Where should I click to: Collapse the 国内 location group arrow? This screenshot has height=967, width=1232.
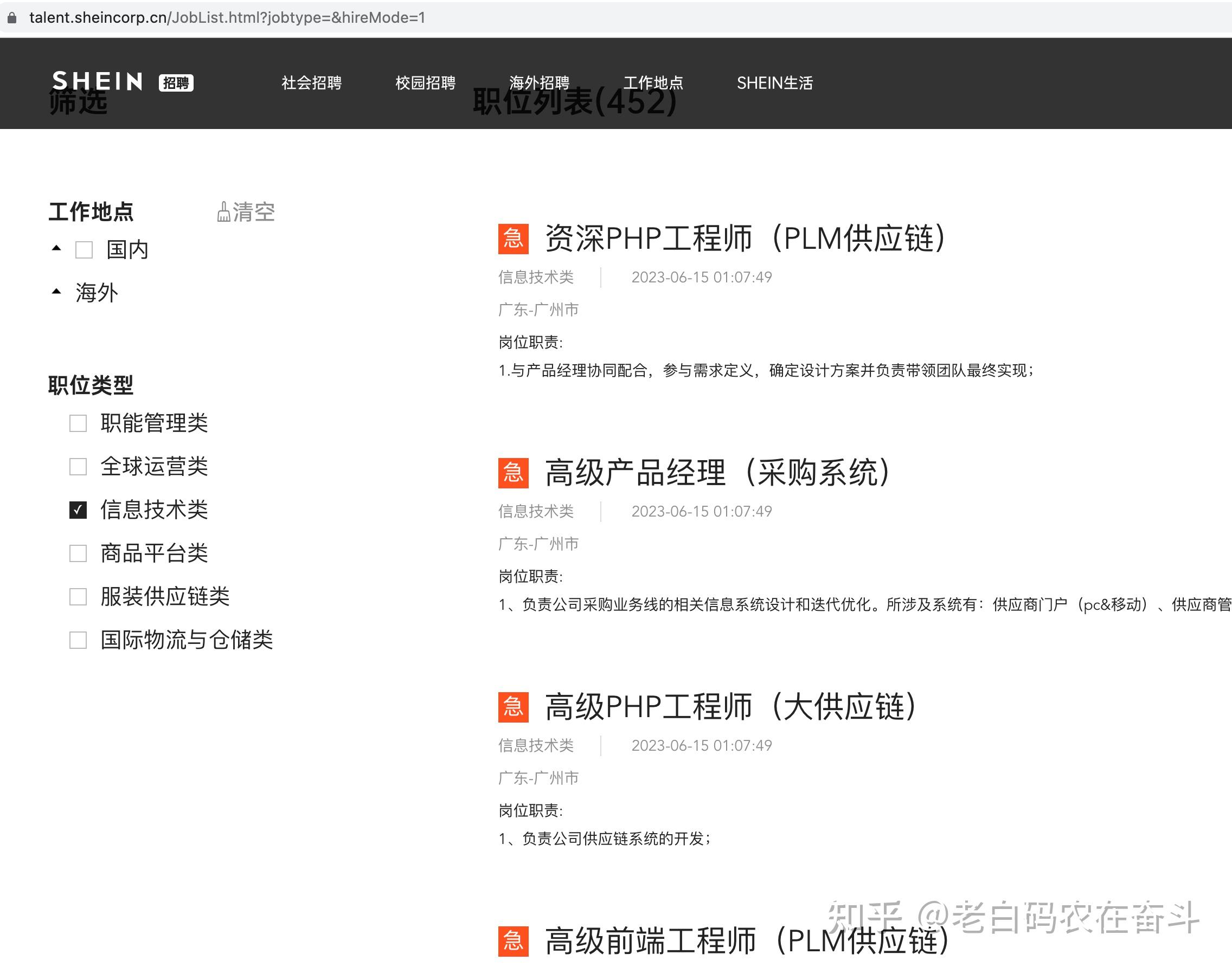coord(56,247)
